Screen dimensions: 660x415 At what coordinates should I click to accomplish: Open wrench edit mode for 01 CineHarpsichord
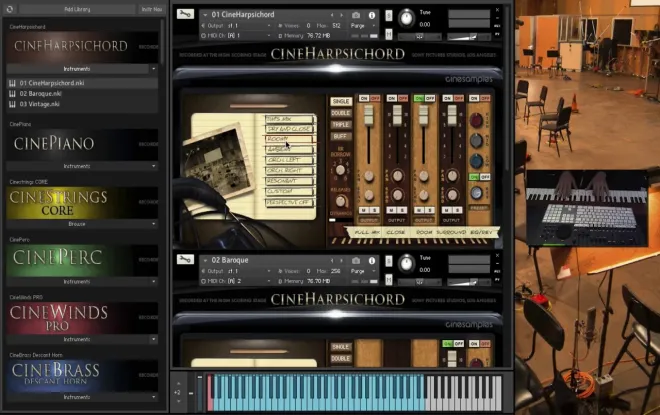click(185, 14)
